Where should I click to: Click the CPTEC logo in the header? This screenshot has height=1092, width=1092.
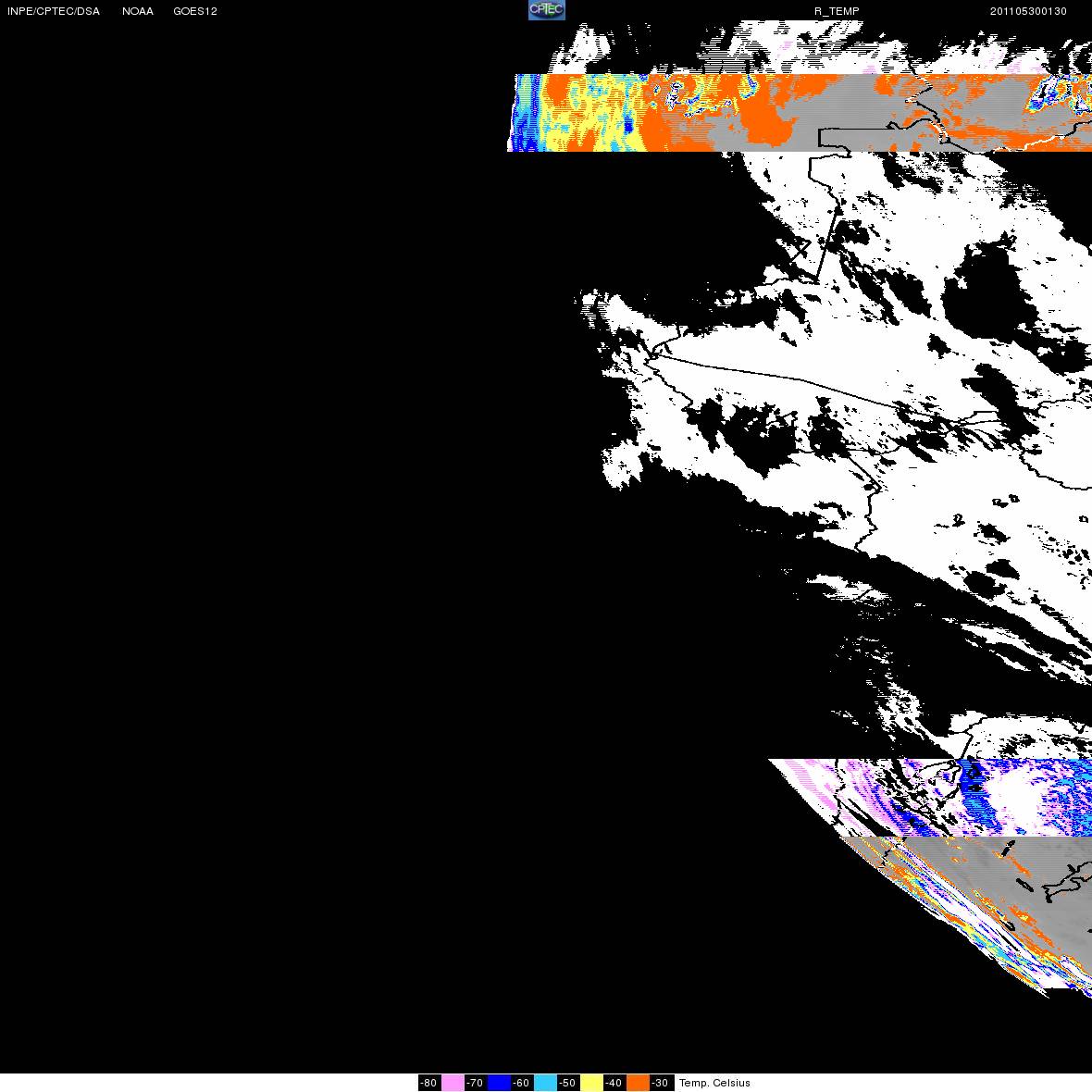click(546, 10)
